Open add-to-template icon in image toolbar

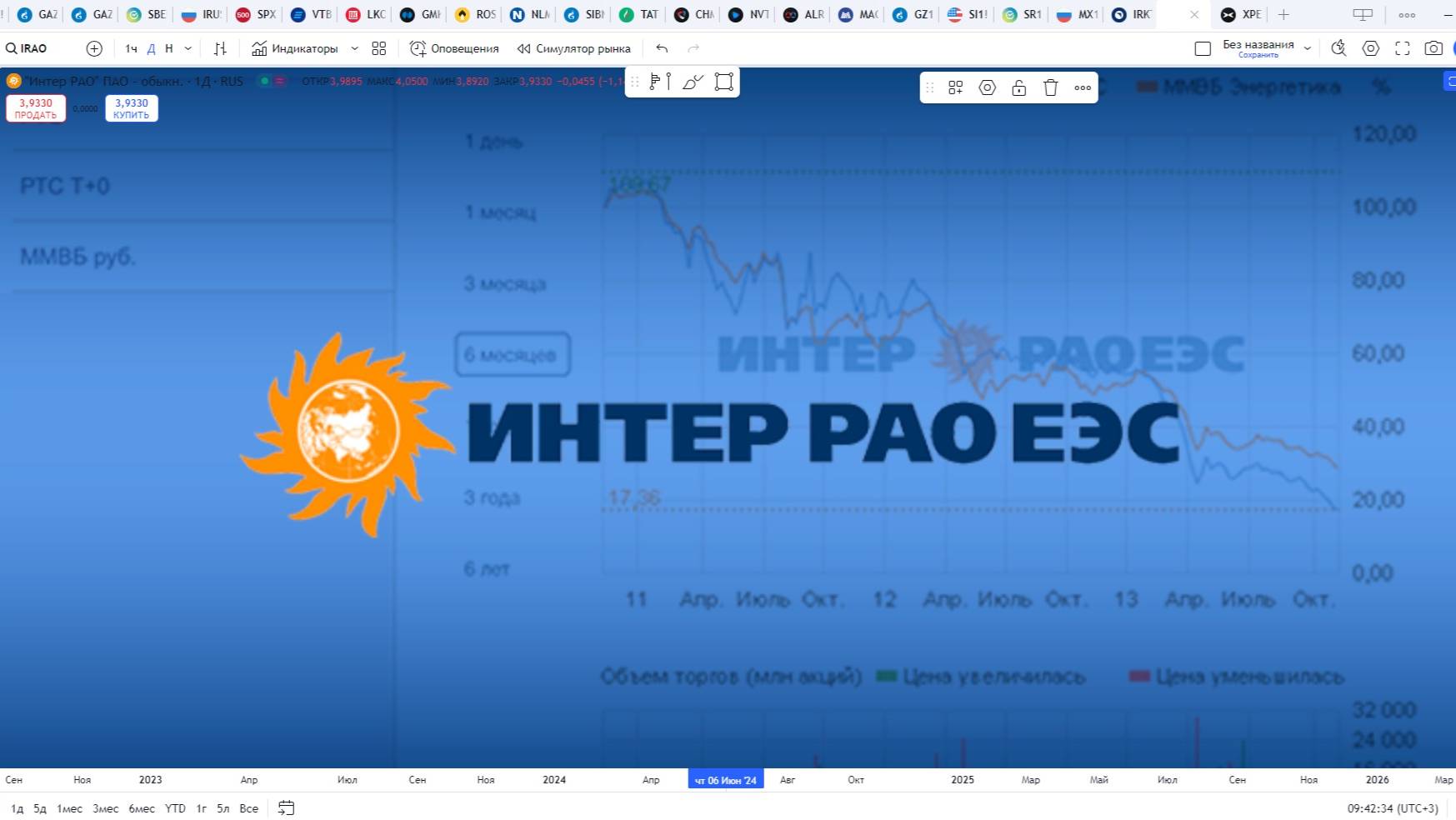pyautogui.click(x=956, y=87)
